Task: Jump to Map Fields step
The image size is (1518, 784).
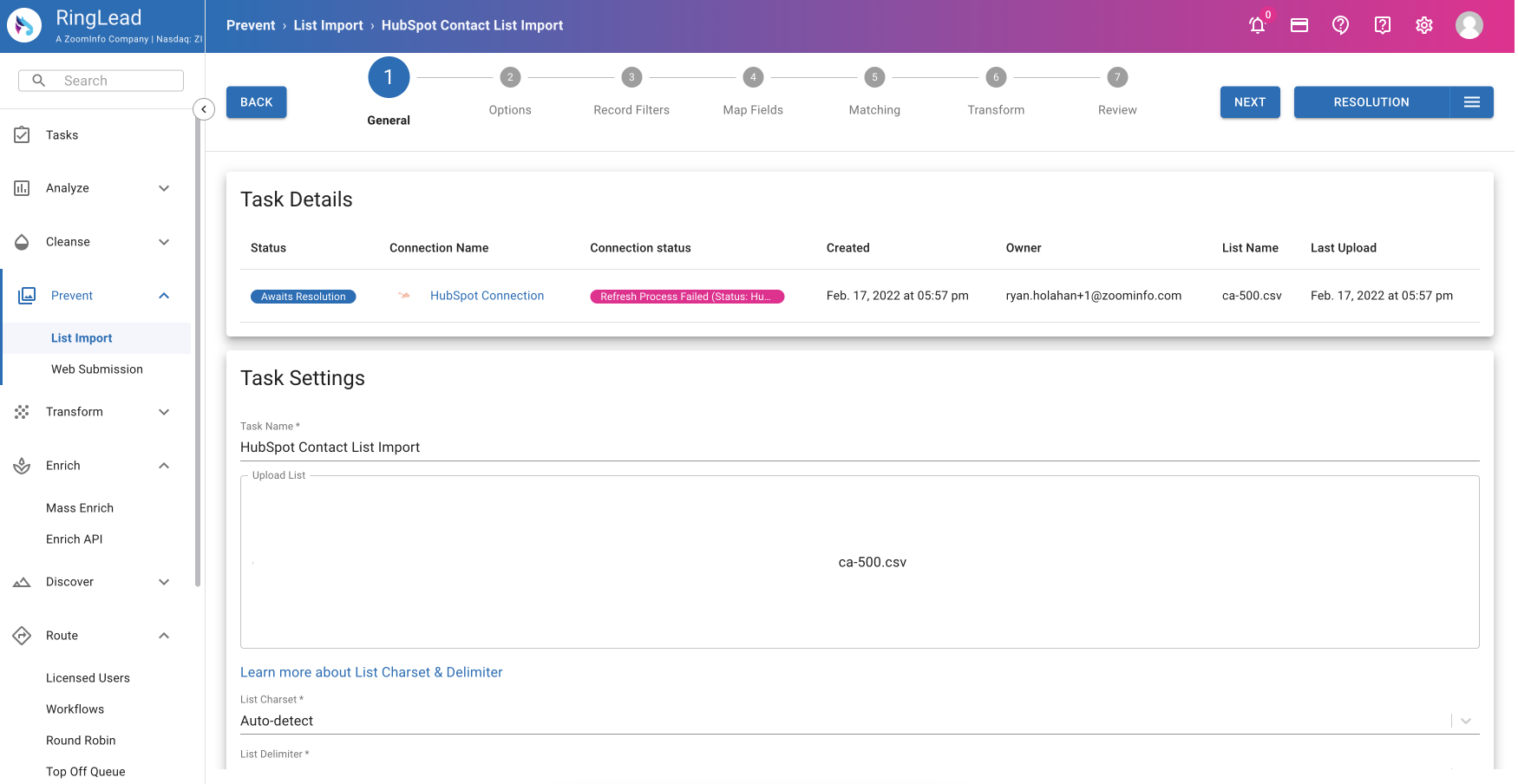Action: 753,78
